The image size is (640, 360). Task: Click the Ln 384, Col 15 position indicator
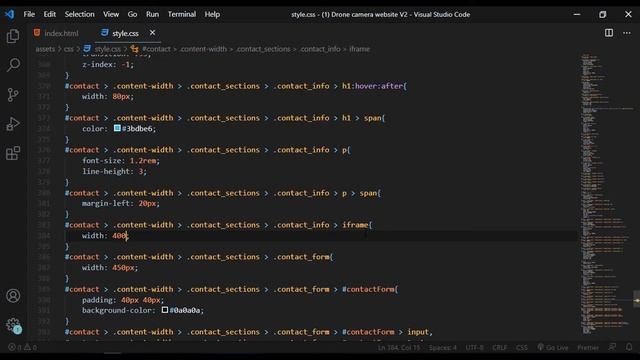[399, 347]
